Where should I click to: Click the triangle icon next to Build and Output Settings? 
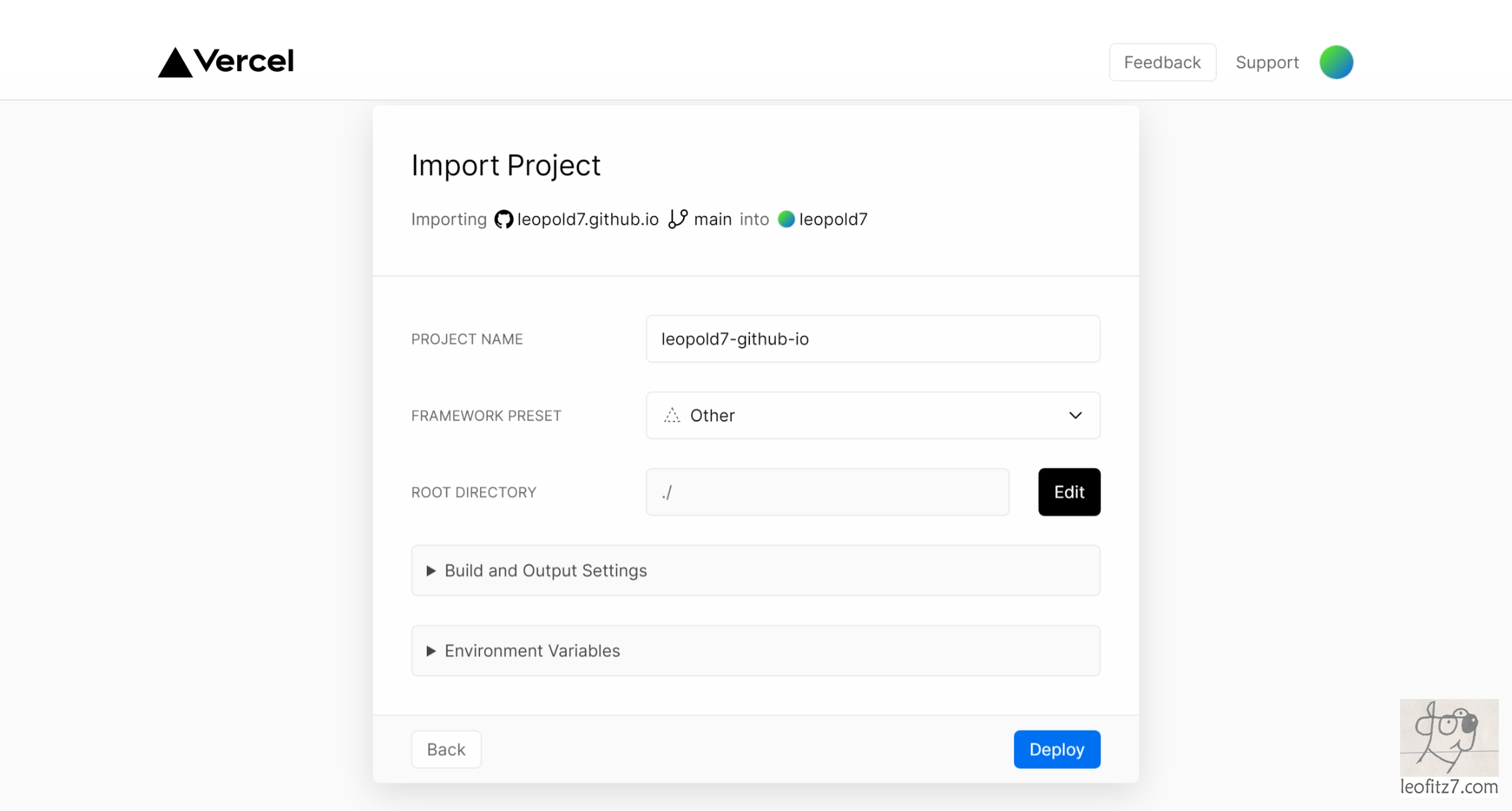coord(432,570)
